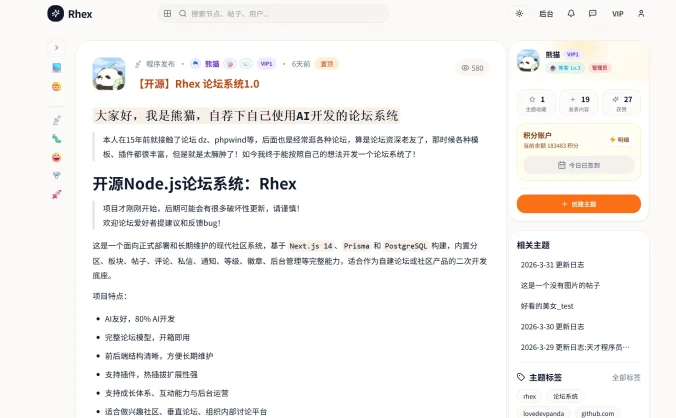The height and width of the screenshot is (418, 676).
Task: Open the blue funnel node icon in sidebar
Action: (x=56, y=175)
